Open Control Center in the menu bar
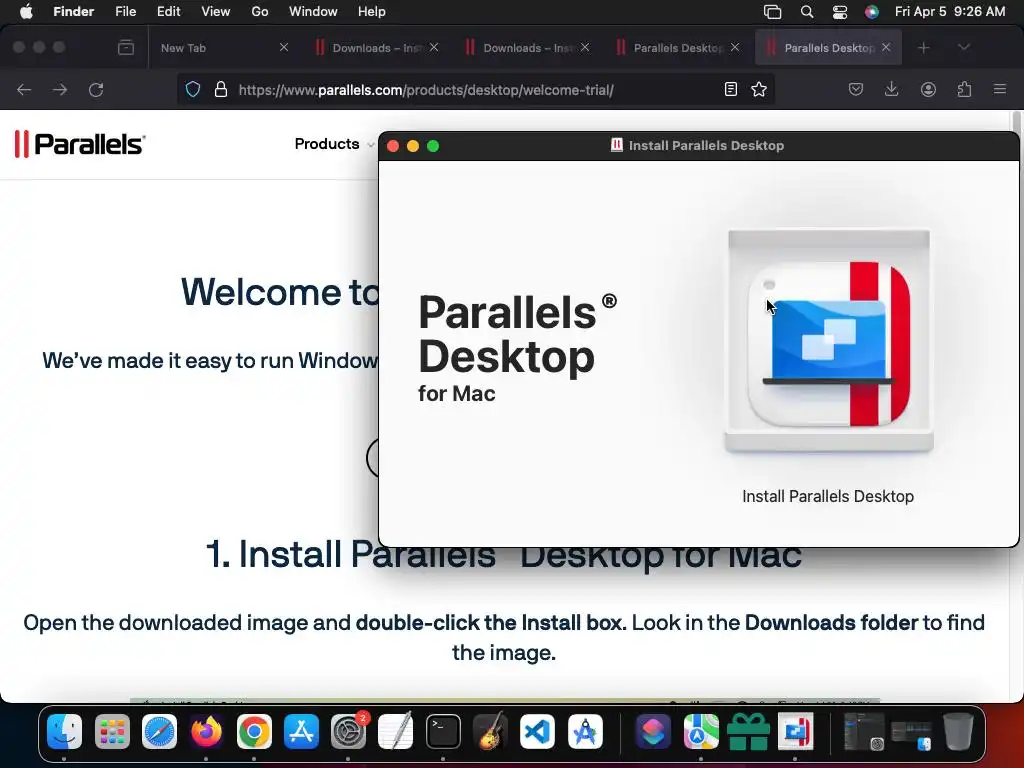This screenshot has width=1024, height=768. click(840, 12)
